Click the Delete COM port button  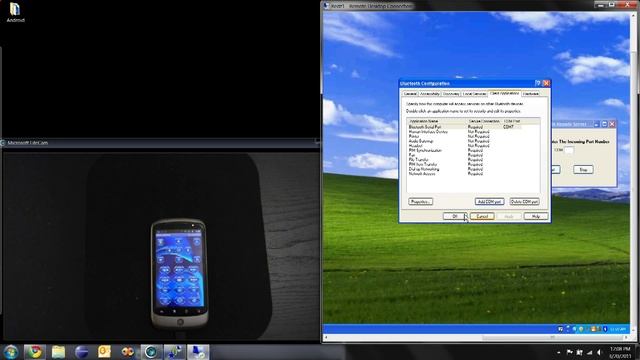(524, 202)
